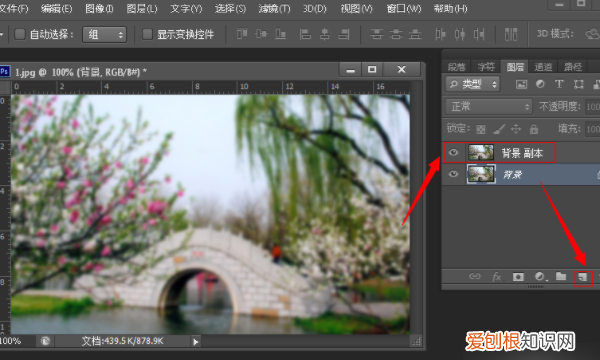Open the 组 auto-select dropdown
The image size is (600, 360).
click(x=104, y=35)
